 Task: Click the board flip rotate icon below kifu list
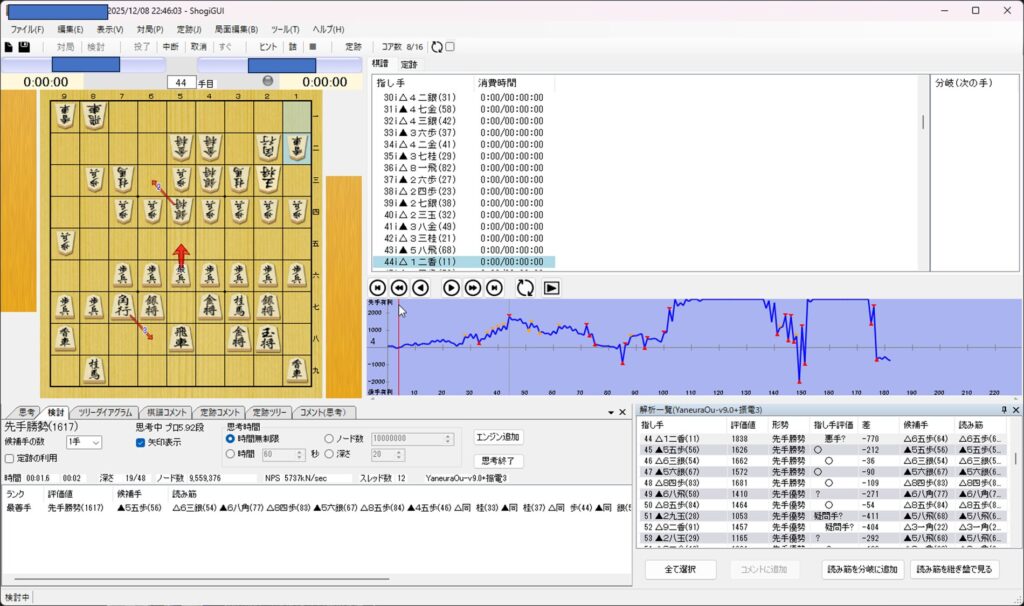click(525, 288)
